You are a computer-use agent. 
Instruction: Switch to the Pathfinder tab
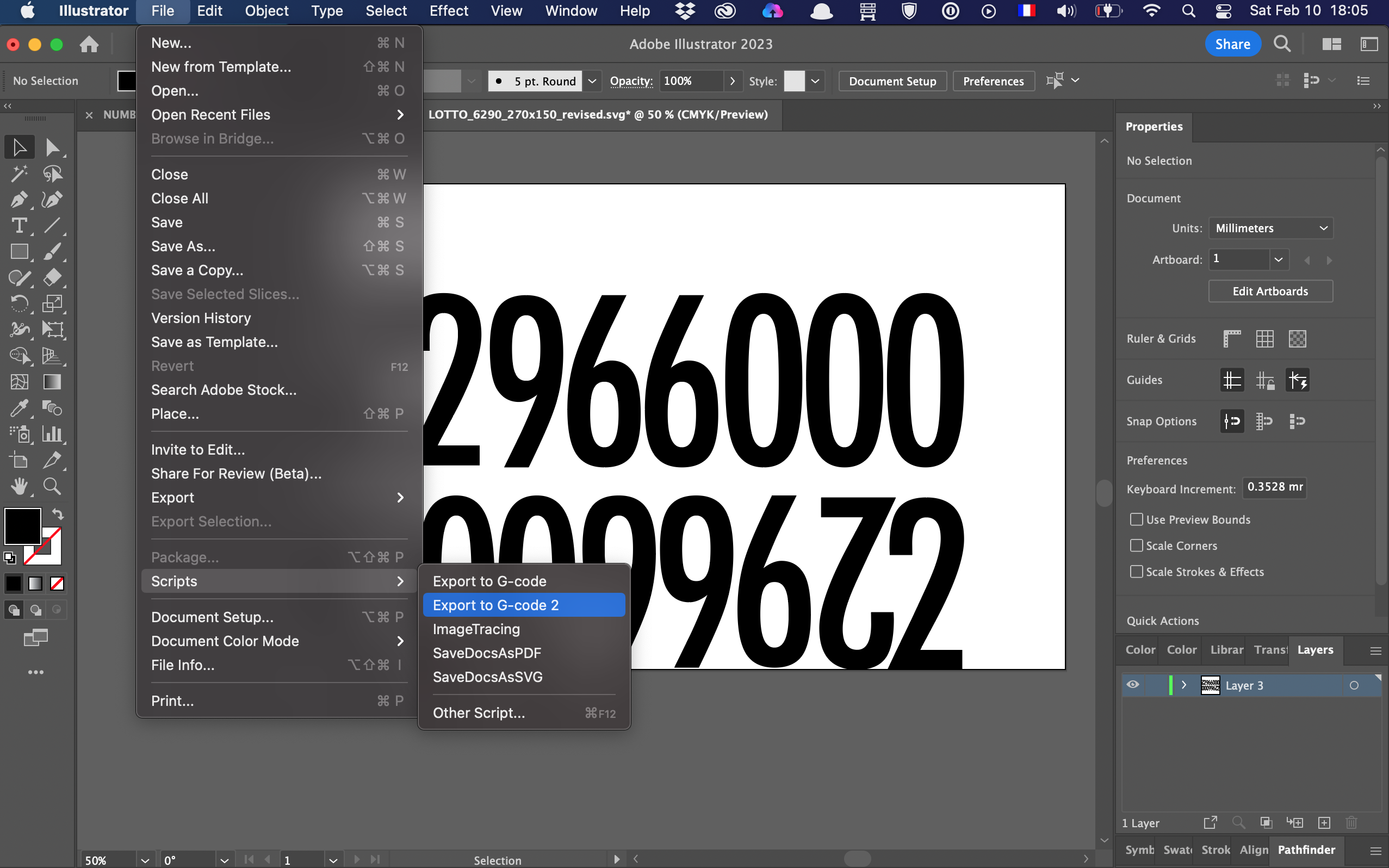pyautogui.click(x=1306, y=850)
